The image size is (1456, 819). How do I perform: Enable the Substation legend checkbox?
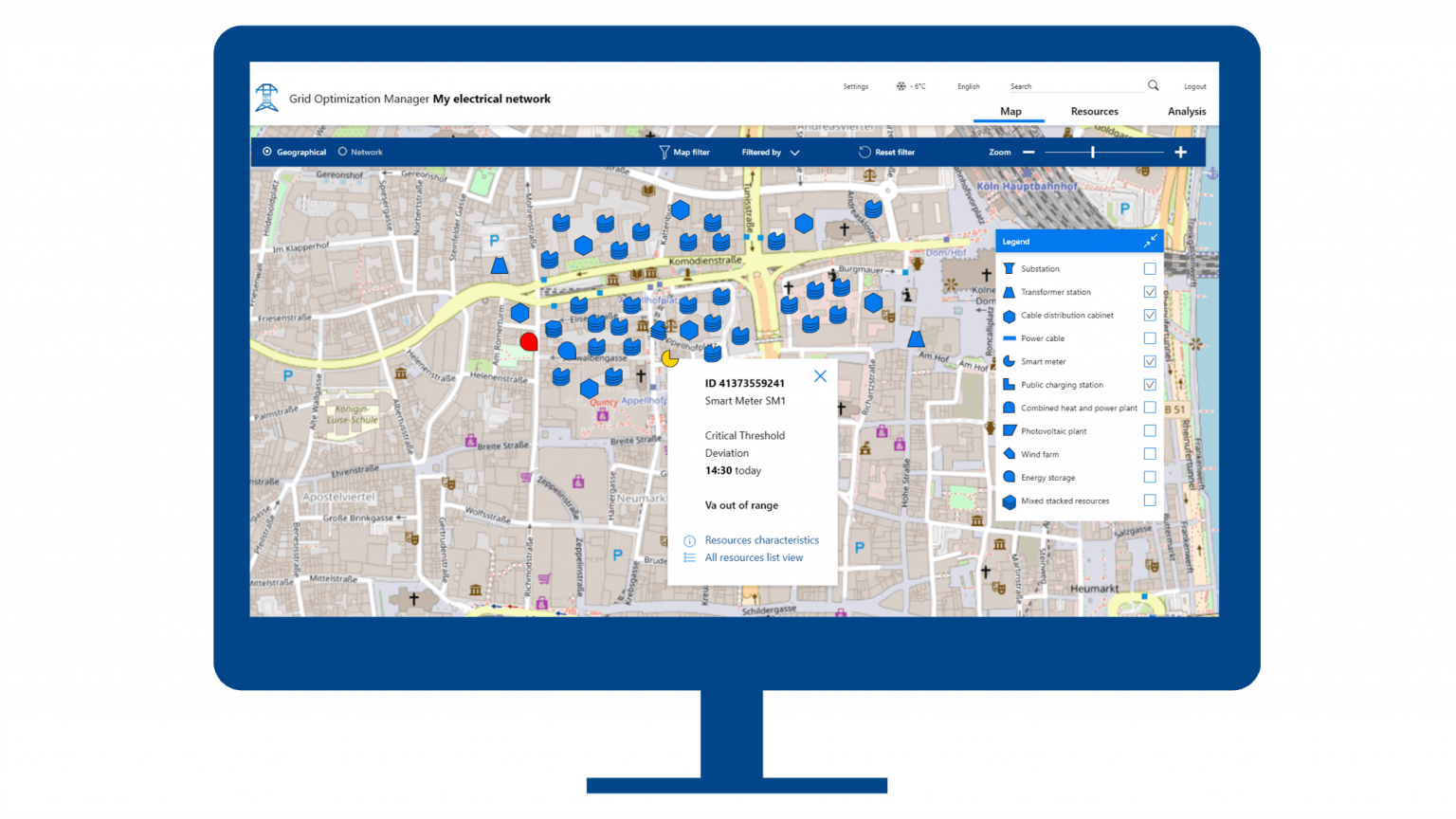(1149, 268)
